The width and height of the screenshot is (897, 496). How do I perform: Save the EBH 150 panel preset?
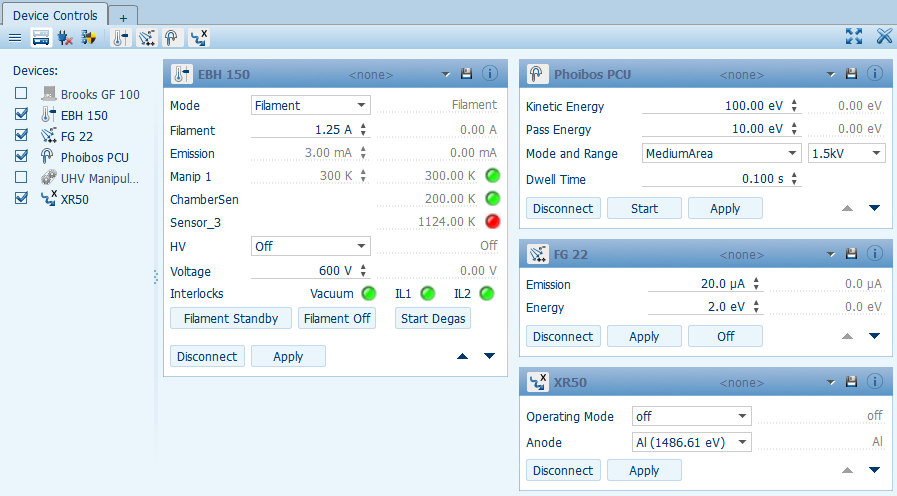[x=466, y=74]
